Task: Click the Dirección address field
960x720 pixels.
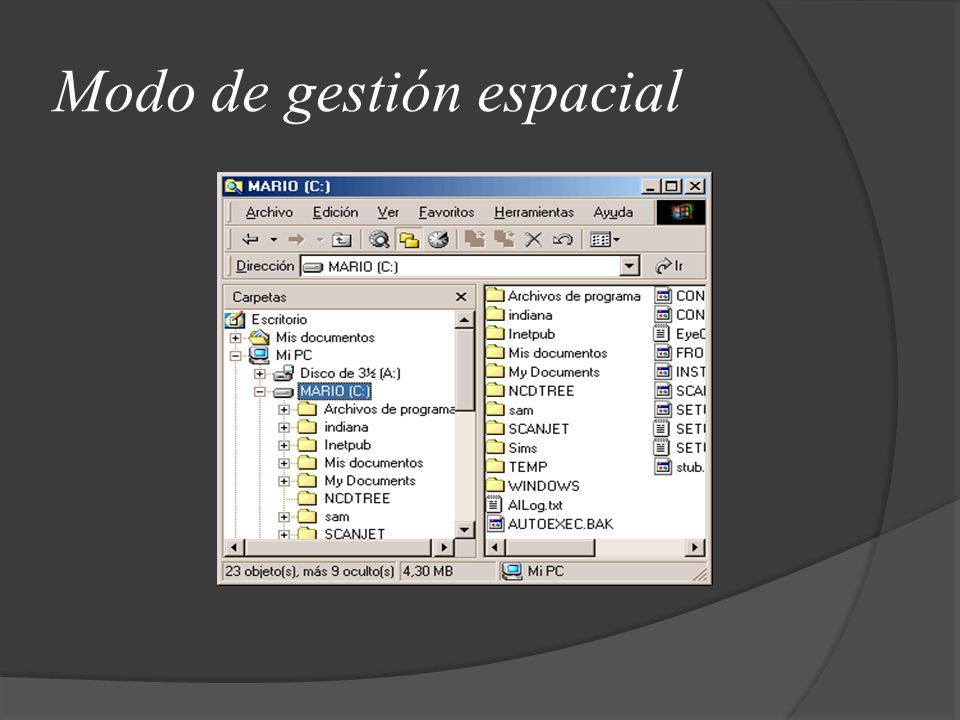Action: coord(470,266)
